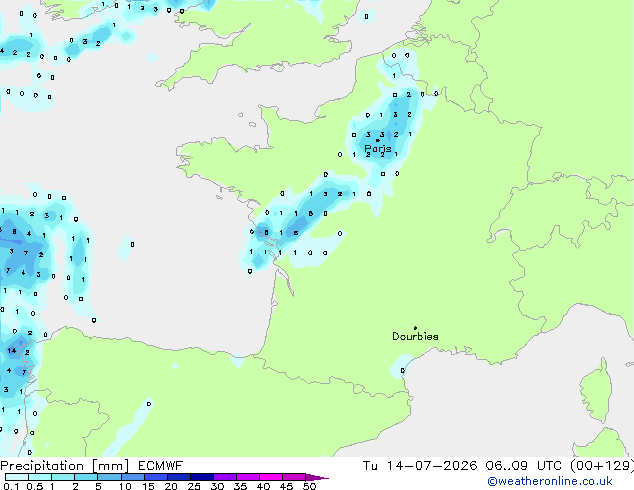Select the Paris location dot marker

tap(378, 140)
